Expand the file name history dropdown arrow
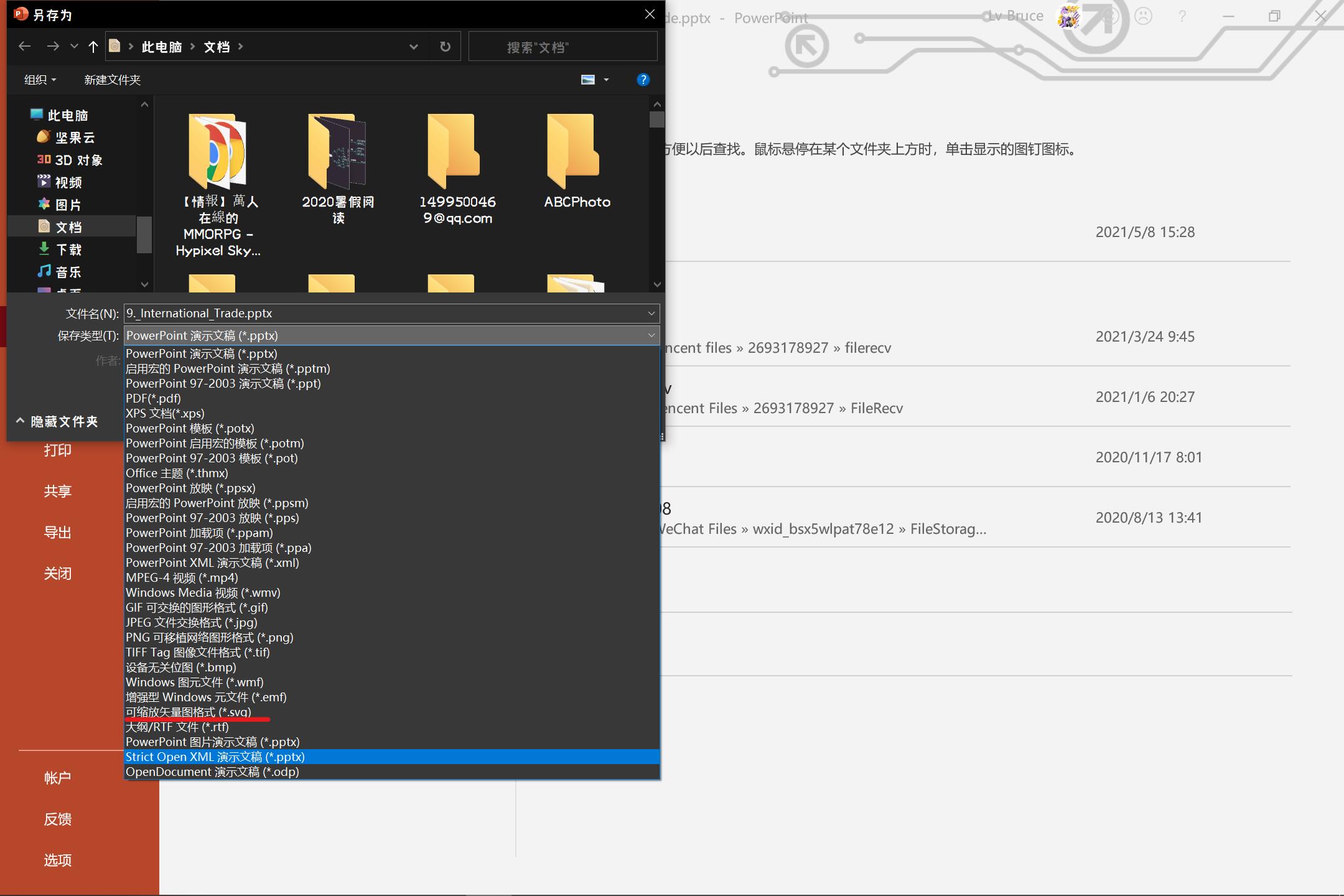1344x896 pixels. (651, 314)
